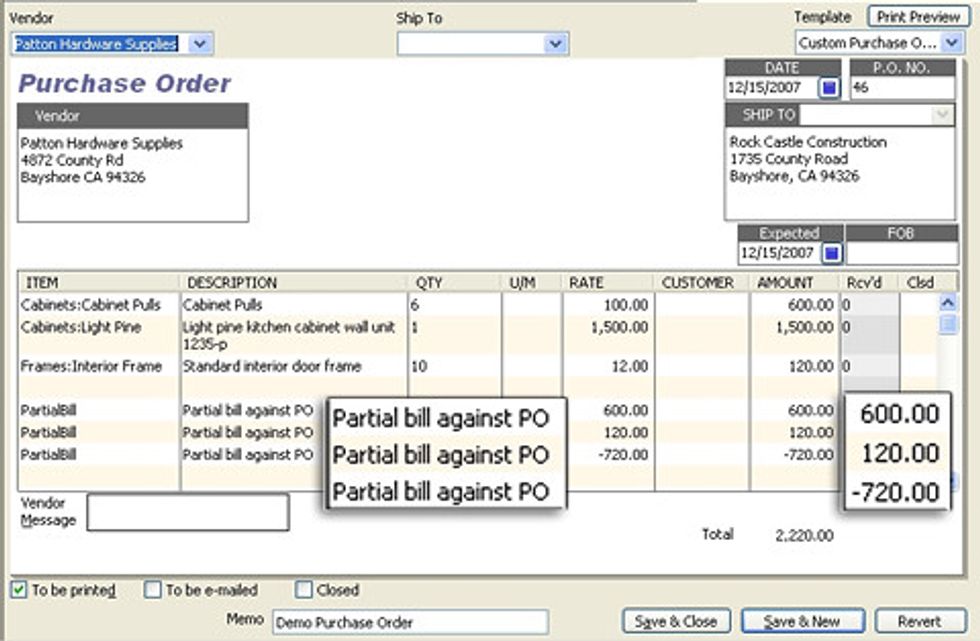Open the SHIP TO address dropdown arrow
The height and width of the screenshot is (641, 980).
click(942, 115)
